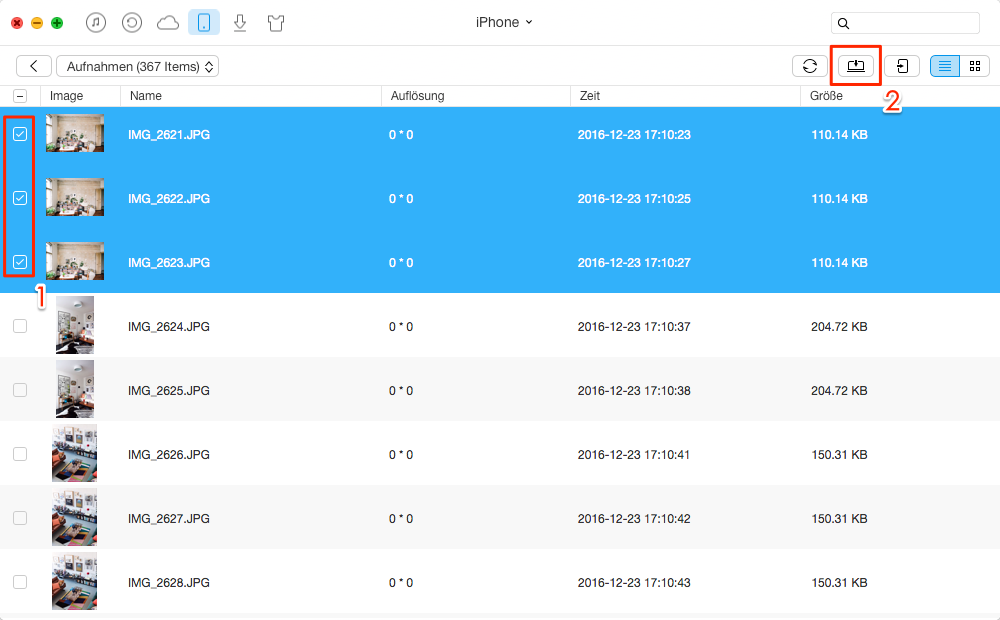Uncheck IMG_2623.JPG checkbox
The height and width of the screenshot is (620, 1000).
click(20, 262)
